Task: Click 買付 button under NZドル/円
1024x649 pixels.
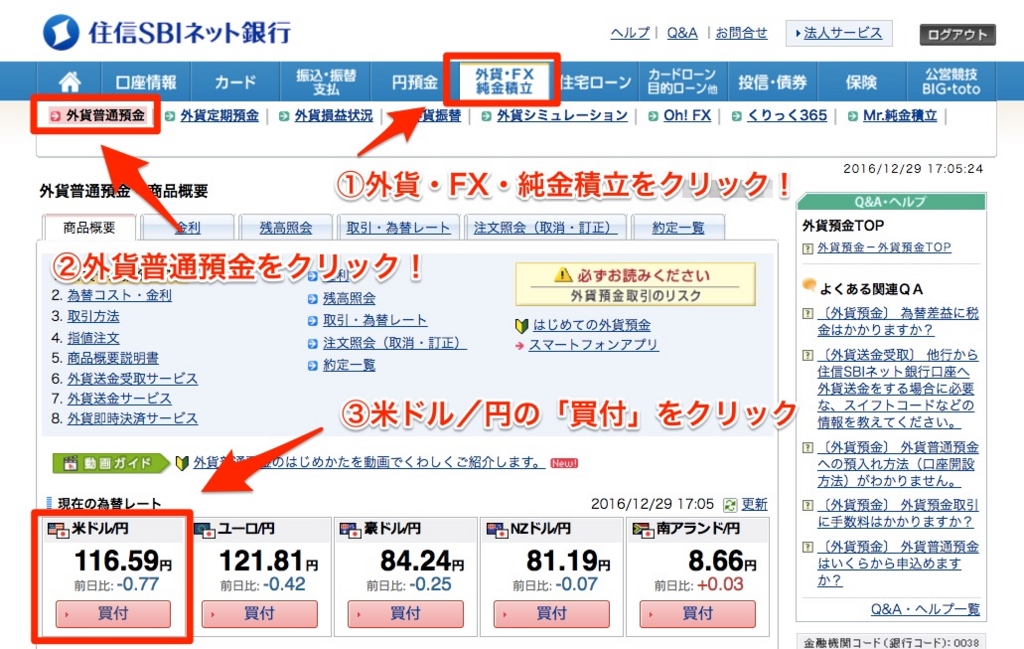Action: click(x=552, y=614)
